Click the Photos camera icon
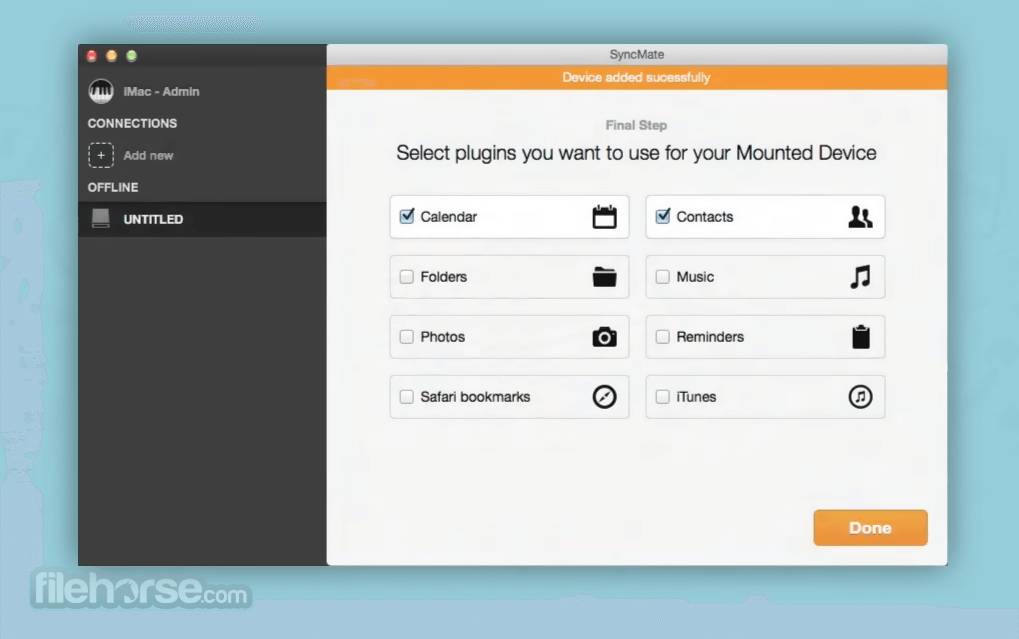The image size is (1019, 639). pos(604,337)
